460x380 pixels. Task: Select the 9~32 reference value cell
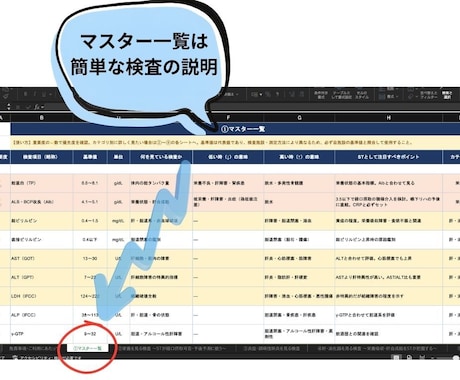tap(90, 334)
